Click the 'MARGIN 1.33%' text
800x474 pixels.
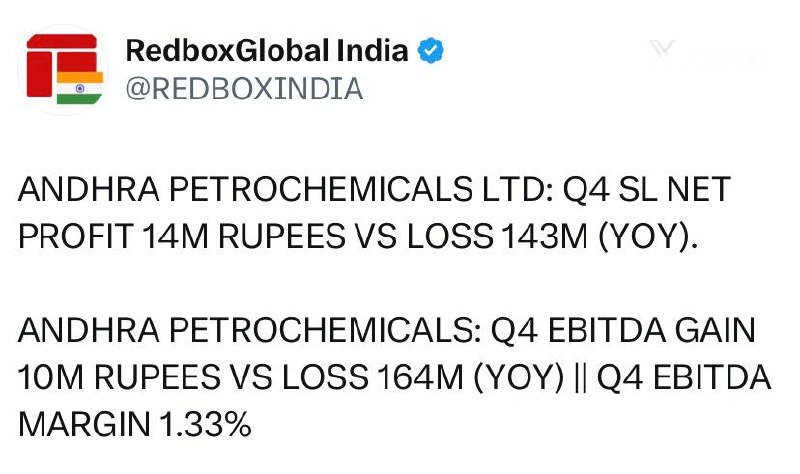click(x=135, y=425)
